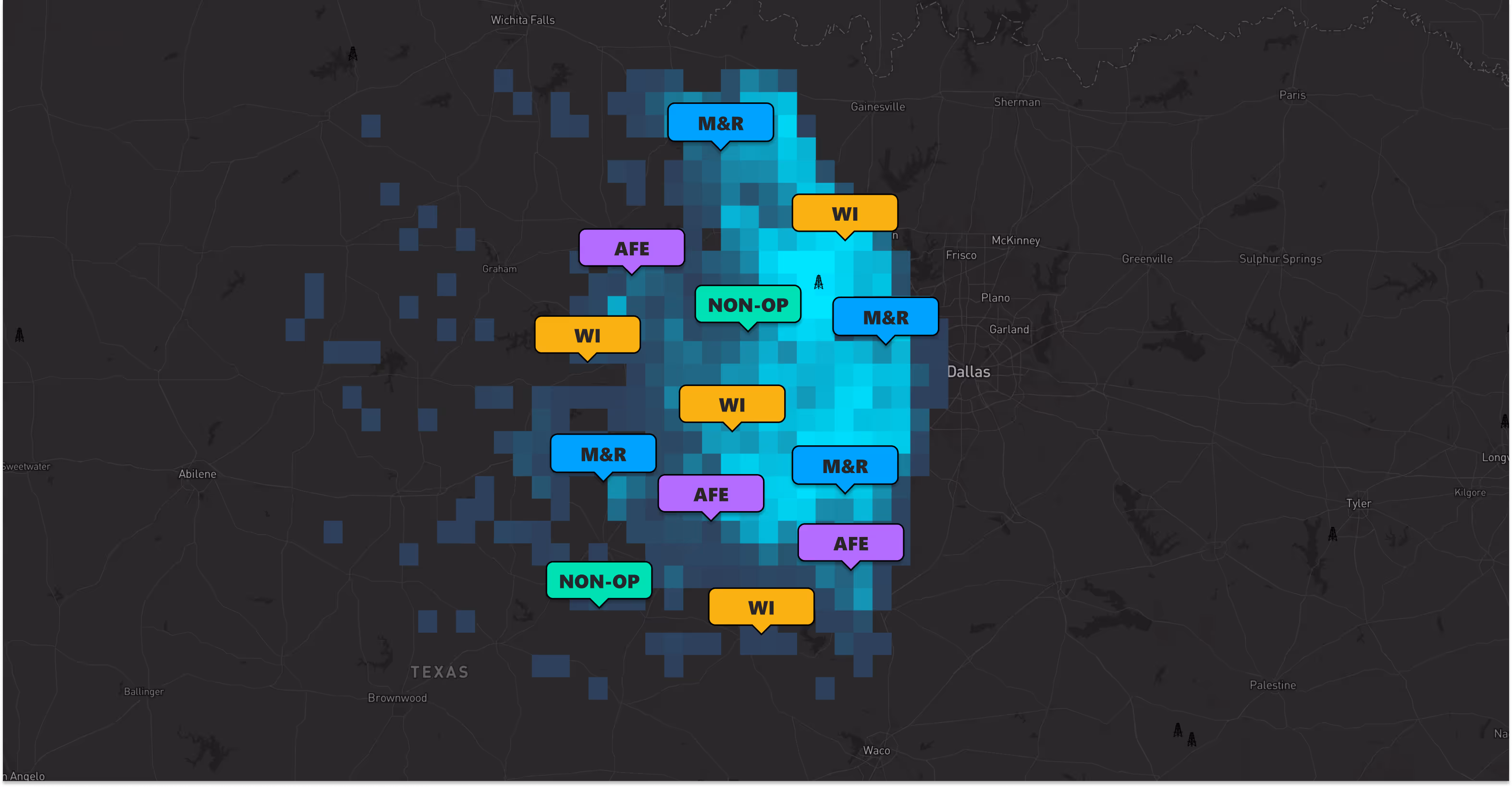This screenshot has width=1512, height=787.
Task: Click left derrick of the pair below Palestine
Action: (1178, 730)
